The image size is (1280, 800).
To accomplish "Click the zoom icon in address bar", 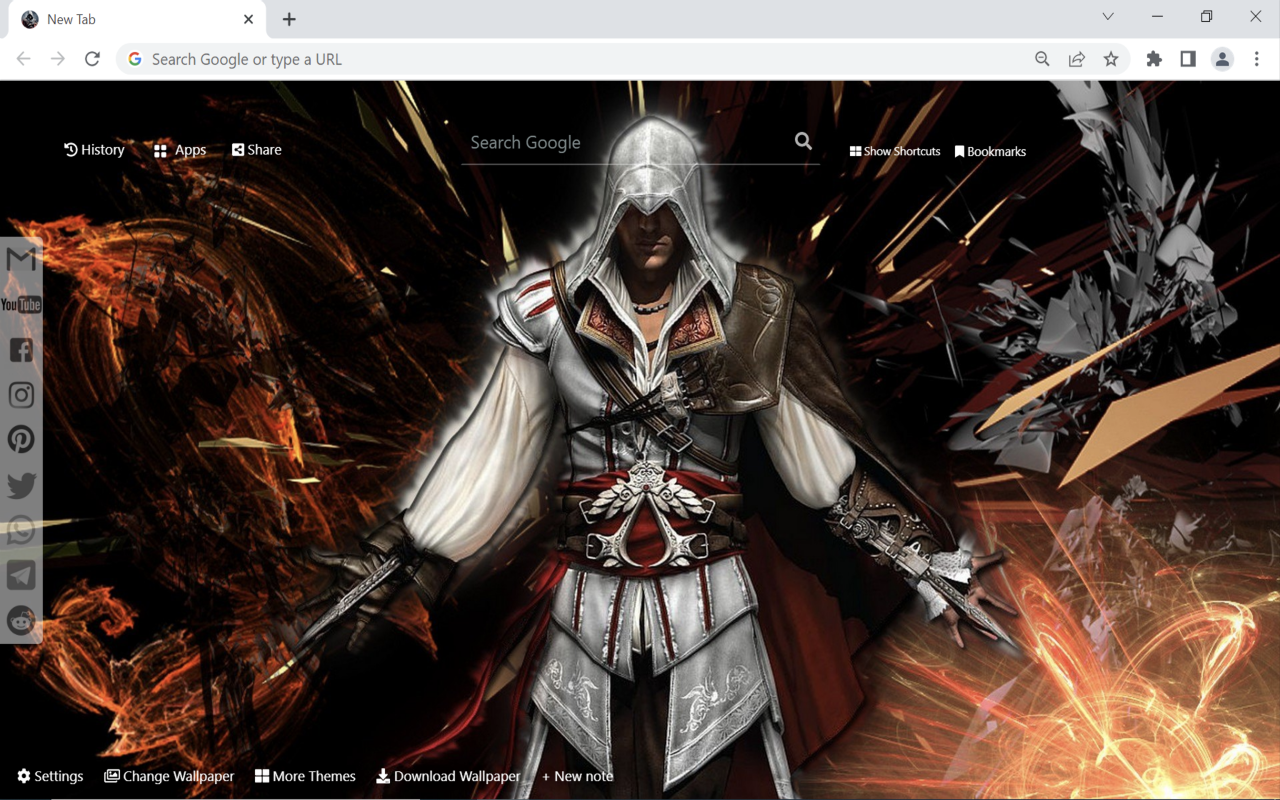I will click(1042, 59).
